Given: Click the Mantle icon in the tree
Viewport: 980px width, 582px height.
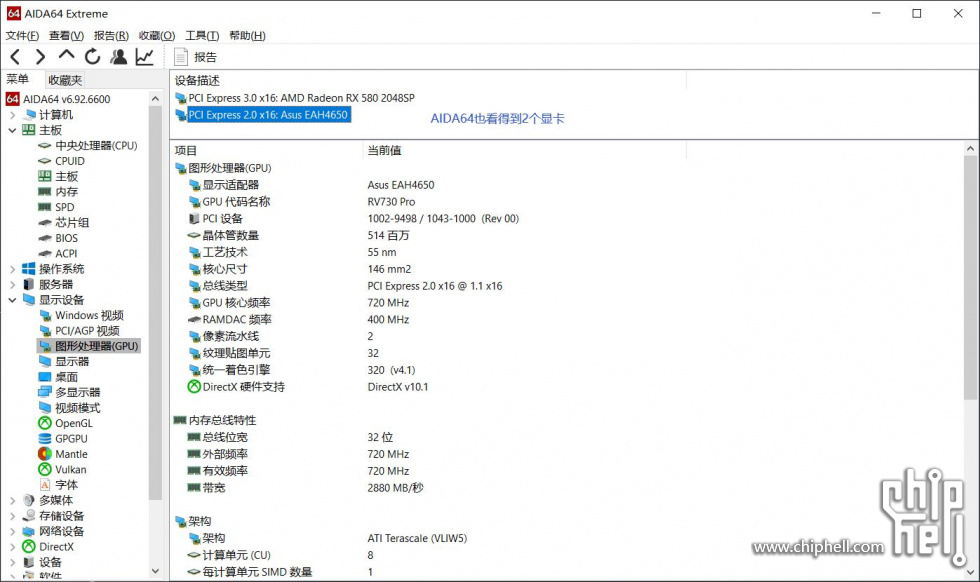Looking at the screenshot, I should 45,454.
